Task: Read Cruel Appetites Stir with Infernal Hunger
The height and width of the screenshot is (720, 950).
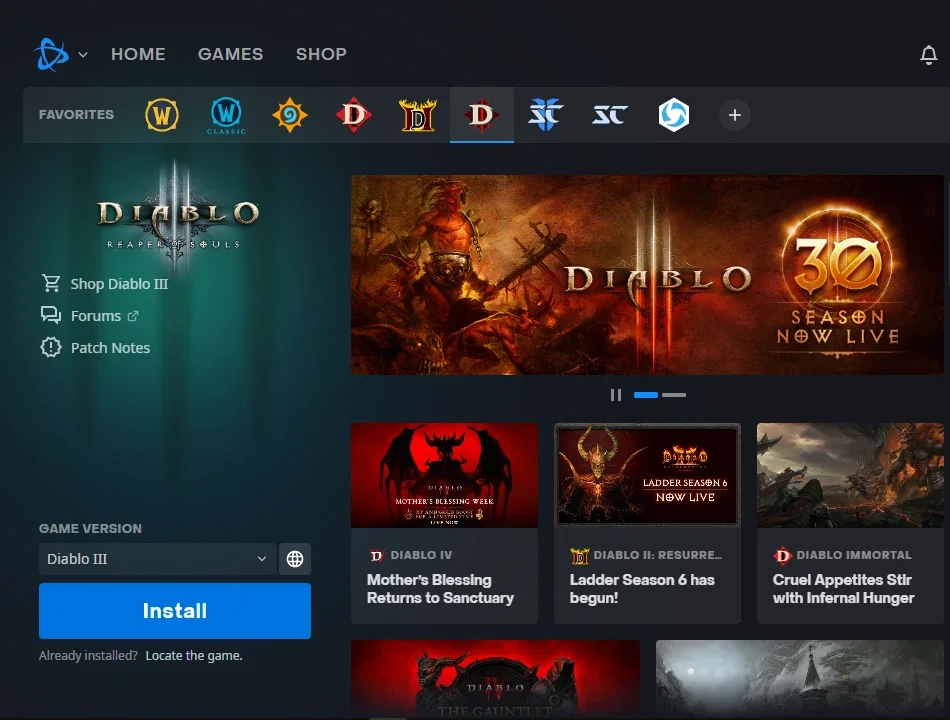Action: coord(843,588)
